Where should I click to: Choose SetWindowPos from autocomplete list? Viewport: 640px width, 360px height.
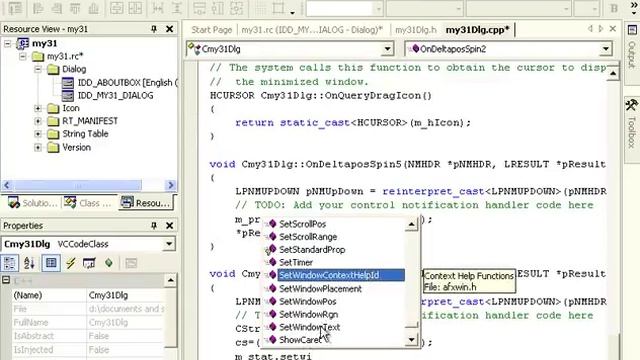click(x=308, y=302)
